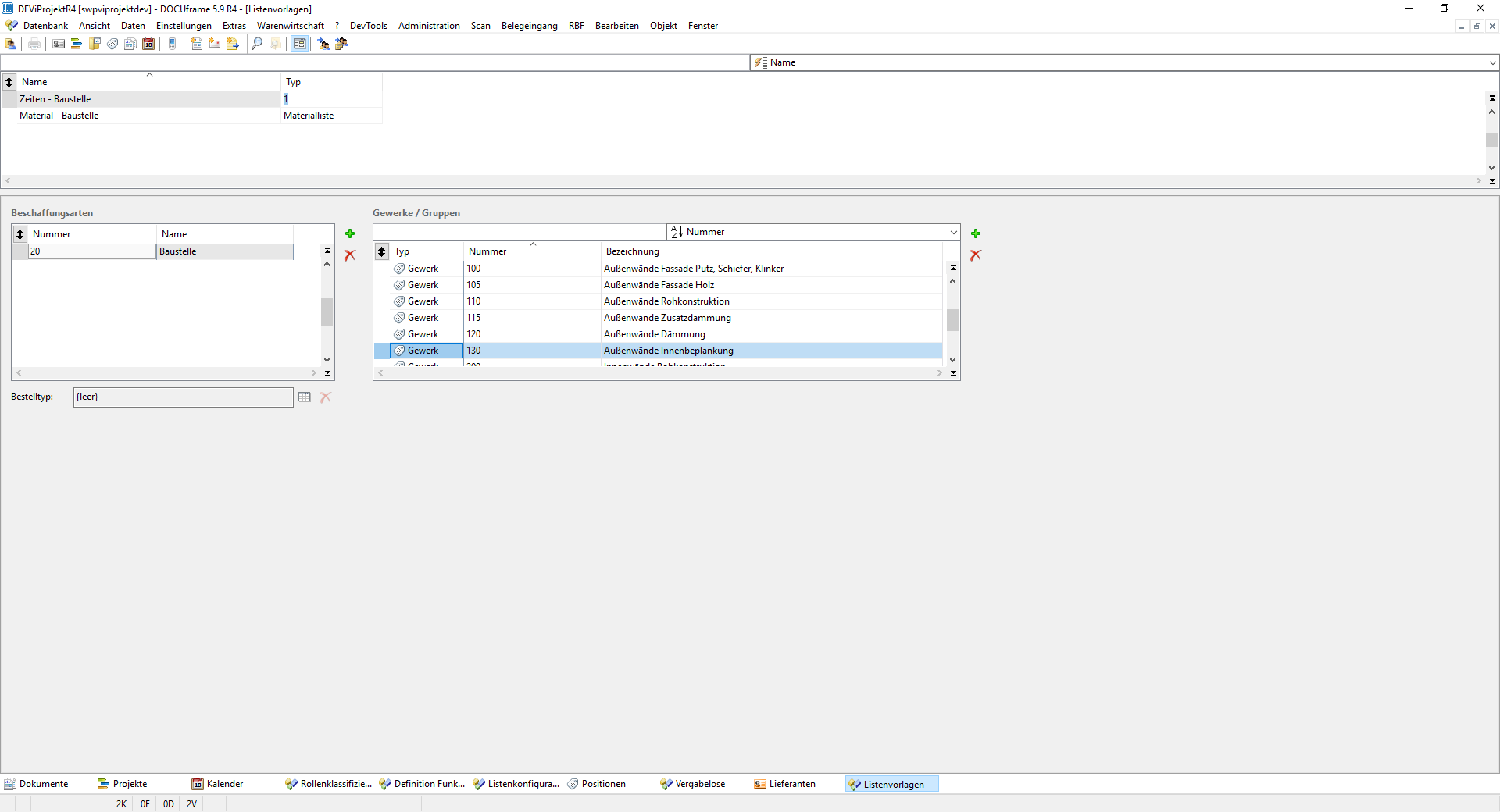Viewport: 1500px width, 812px height.
Task: Switch to the Listenkonfigura... tab
Action: [x=516, y=784]
